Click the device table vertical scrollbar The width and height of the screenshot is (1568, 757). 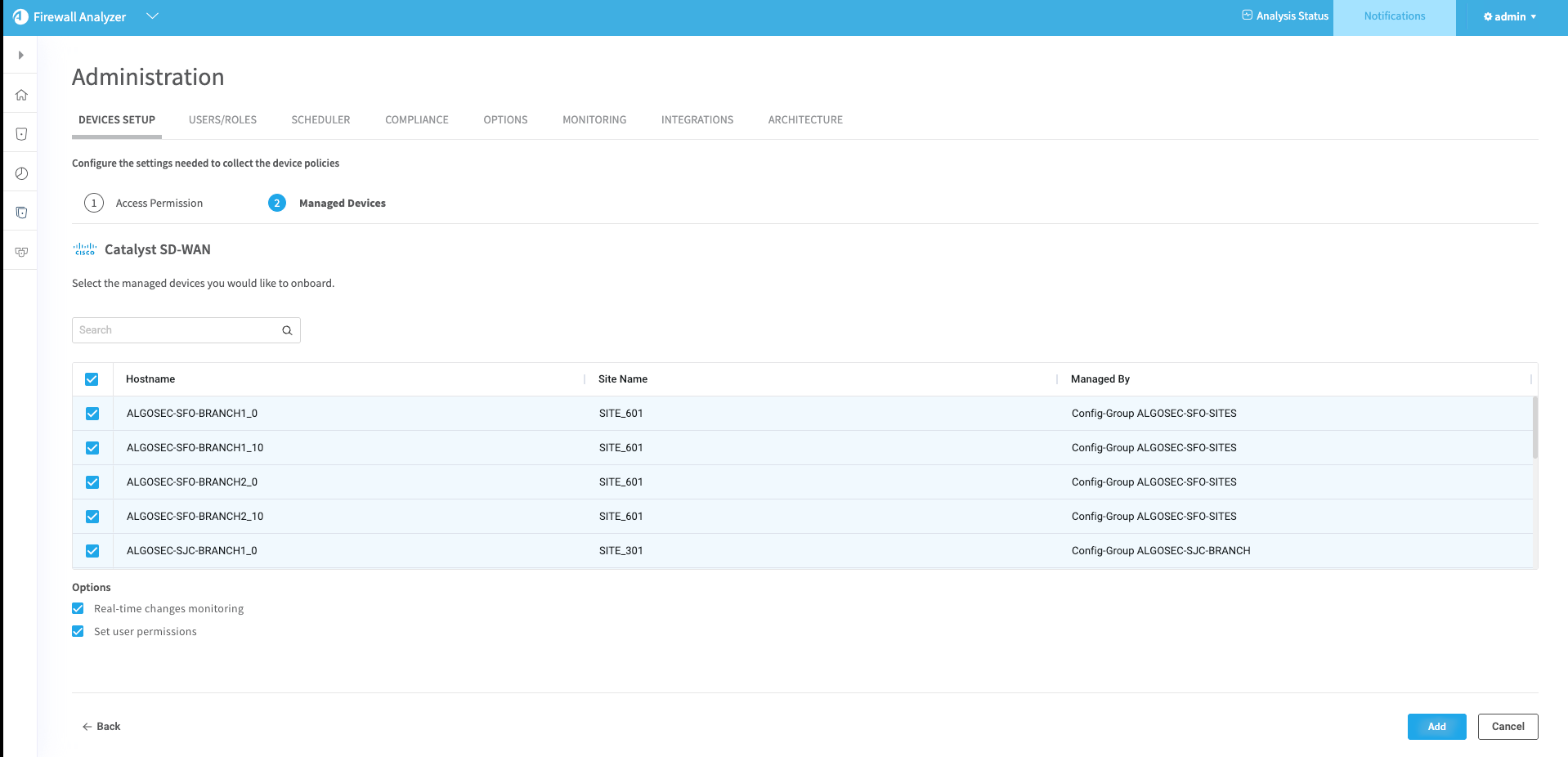coord(1534,428)
